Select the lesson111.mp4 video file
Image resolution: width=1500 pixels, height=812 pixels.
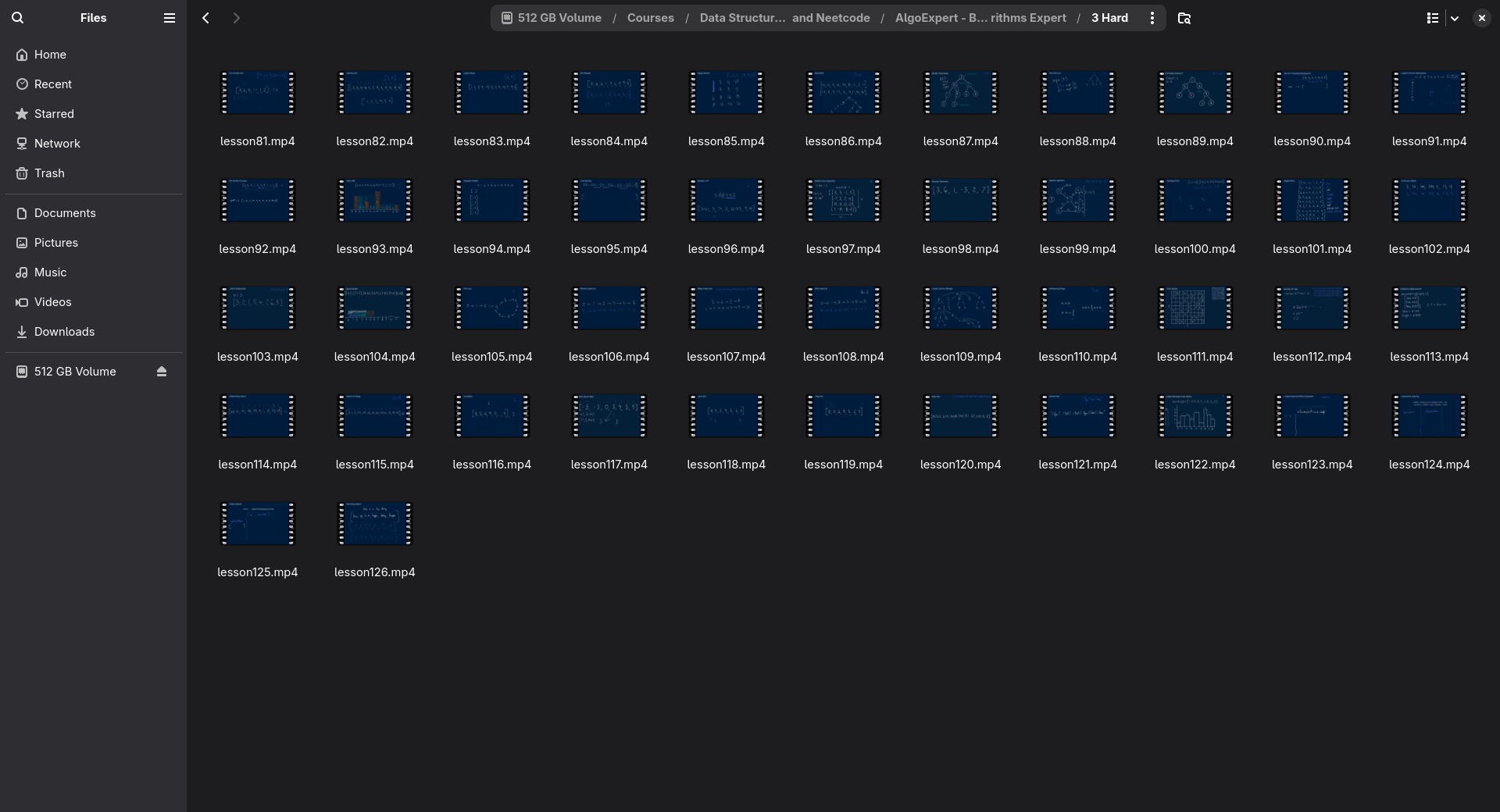(x=1195, y=308)
